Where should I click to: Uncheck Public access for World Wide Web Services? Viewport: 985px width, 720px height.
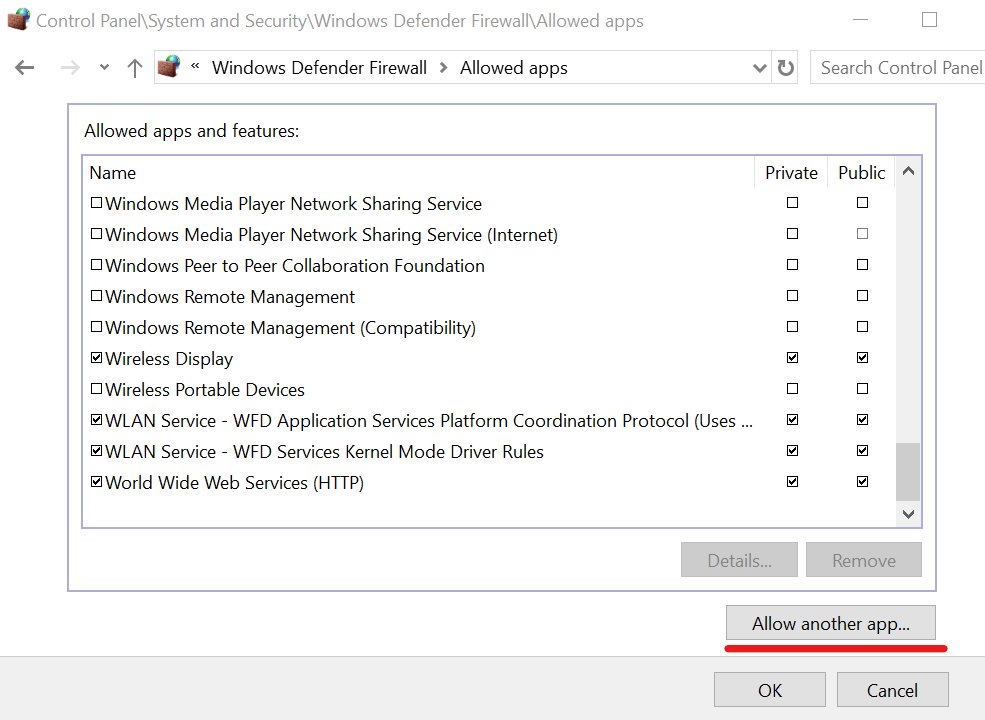point(862,481)
